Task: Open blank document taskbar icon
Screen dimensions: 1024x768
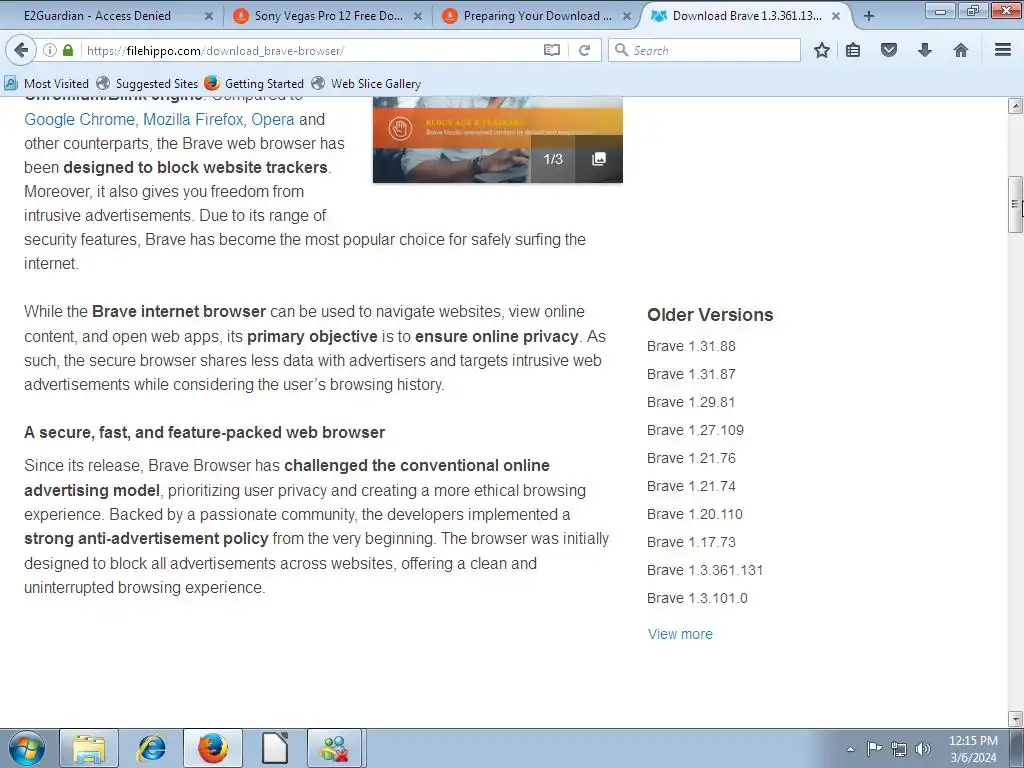Action: [275, 748]
